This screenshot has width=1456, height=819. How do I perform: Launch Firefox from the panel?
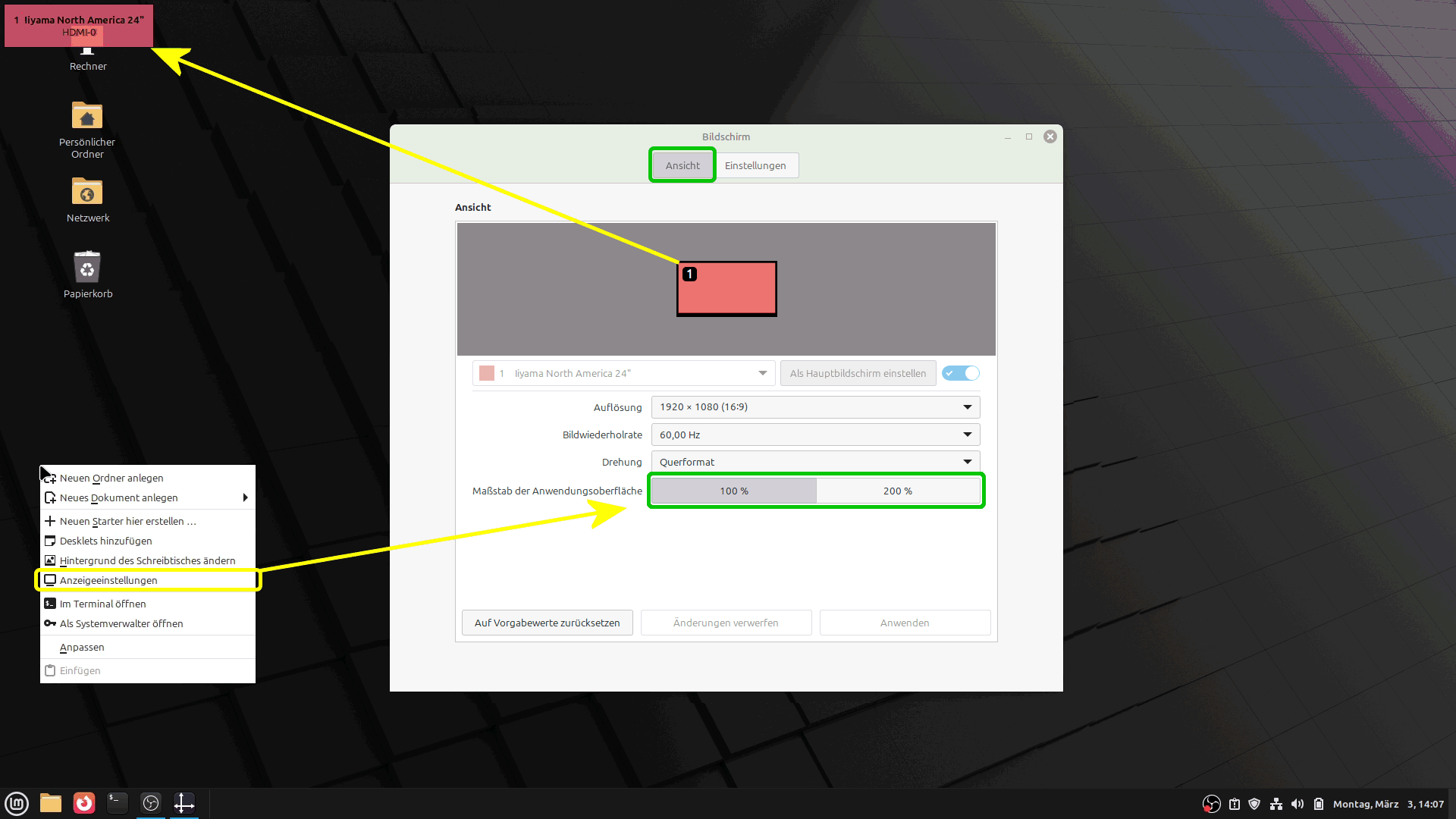click(x=84, y=803)
